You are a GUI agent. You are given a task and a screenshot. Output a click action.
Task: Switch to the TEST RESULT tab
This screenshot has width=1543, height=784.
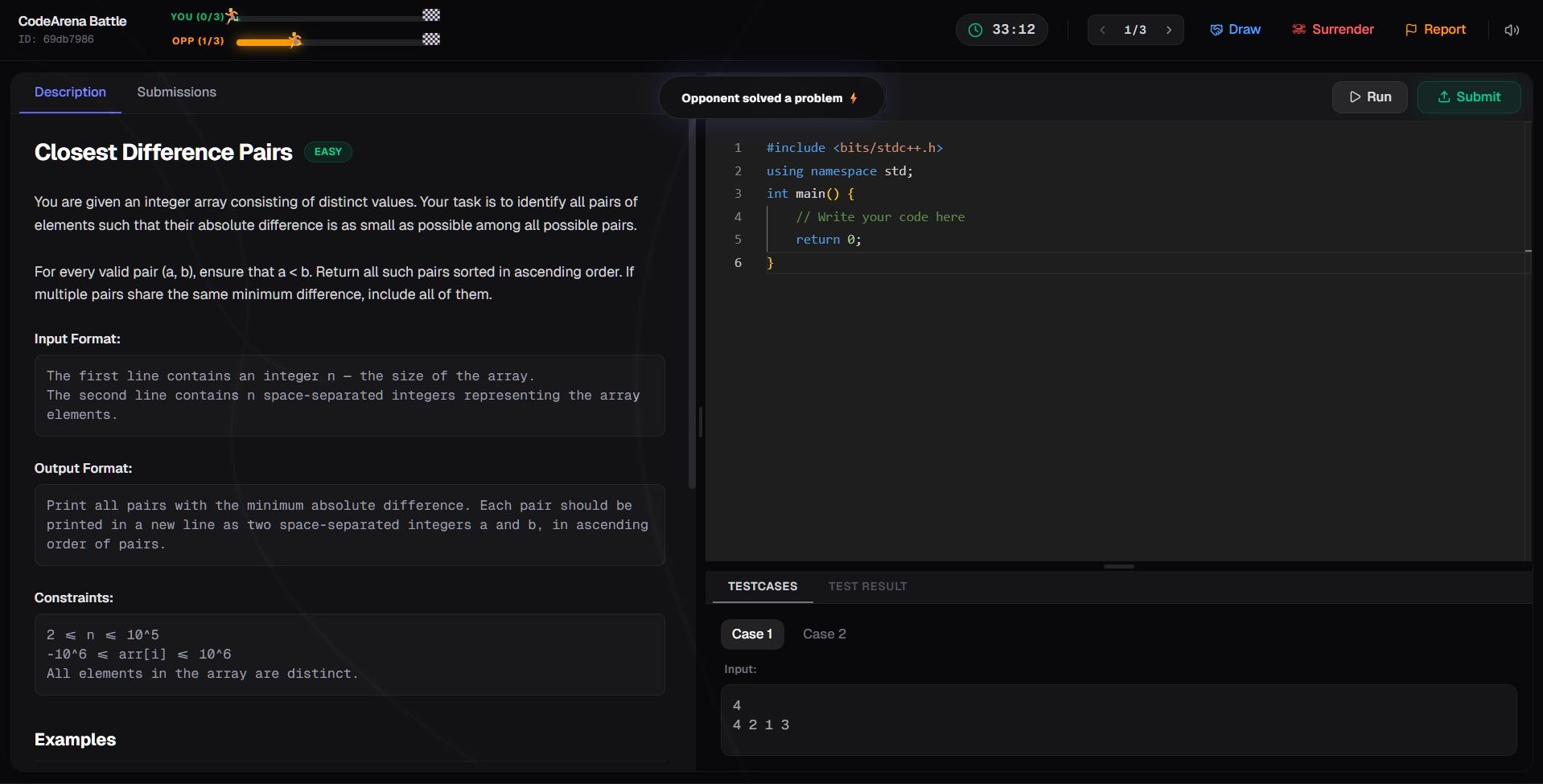pos(868,586)
